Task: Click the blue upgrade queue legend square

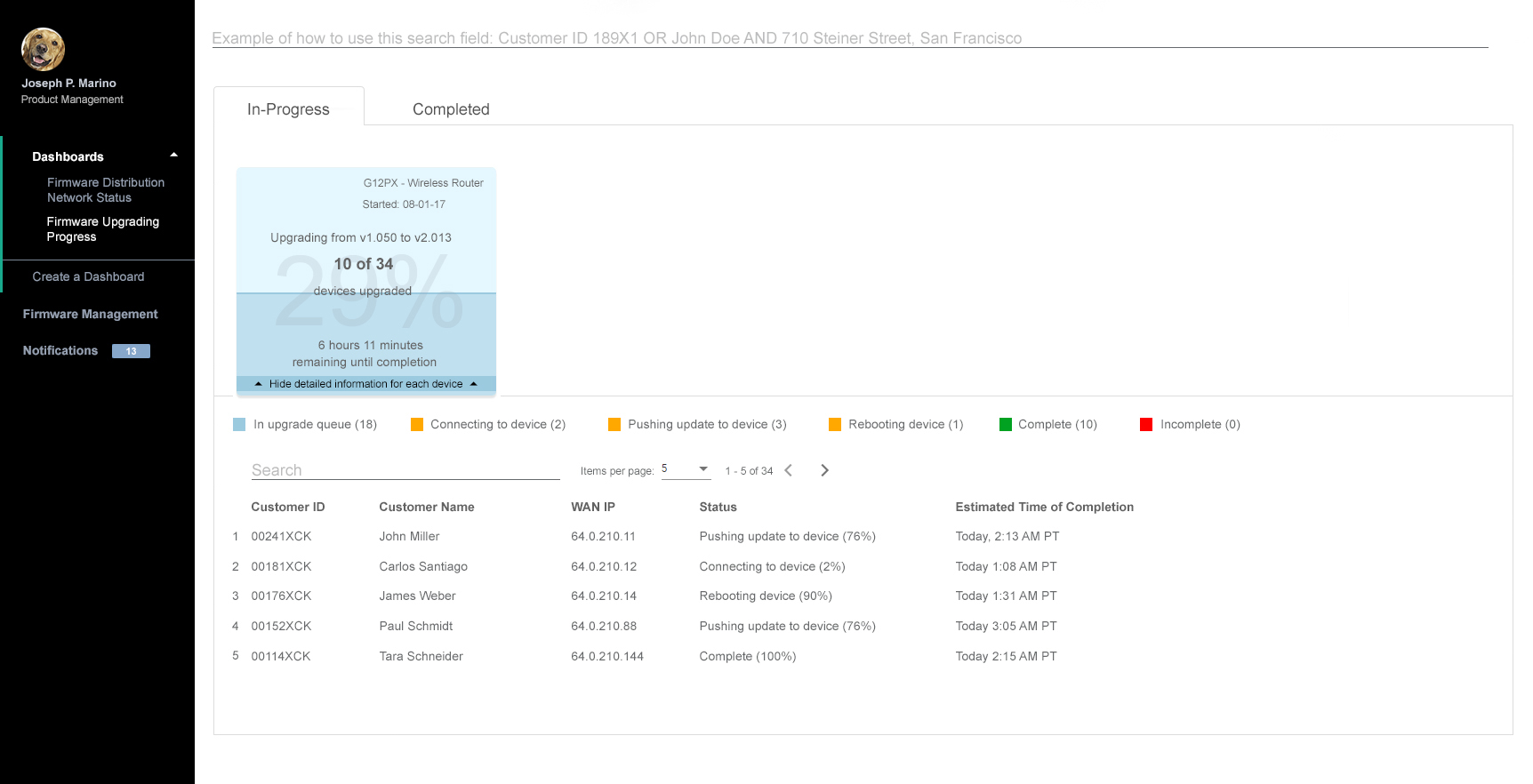Action: pos(239,425)
